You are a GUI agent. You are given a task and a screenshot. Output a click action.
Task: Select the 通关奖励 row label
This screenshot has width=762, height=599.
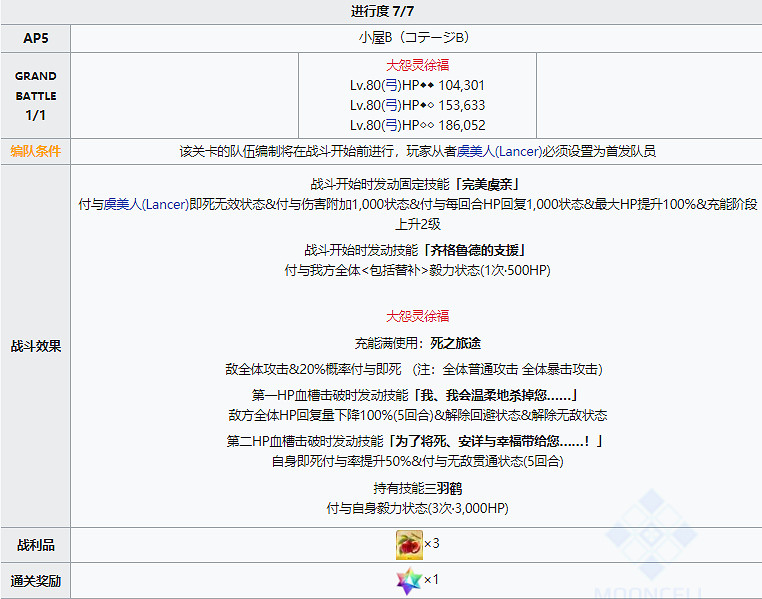[35, 581]
